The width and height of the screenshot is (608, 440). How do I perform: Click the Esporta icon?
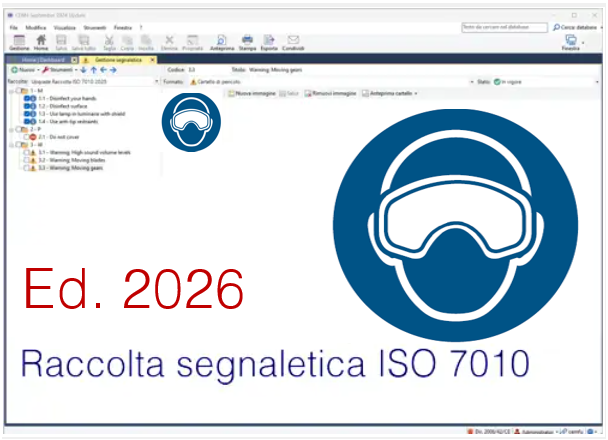(270, 41)
